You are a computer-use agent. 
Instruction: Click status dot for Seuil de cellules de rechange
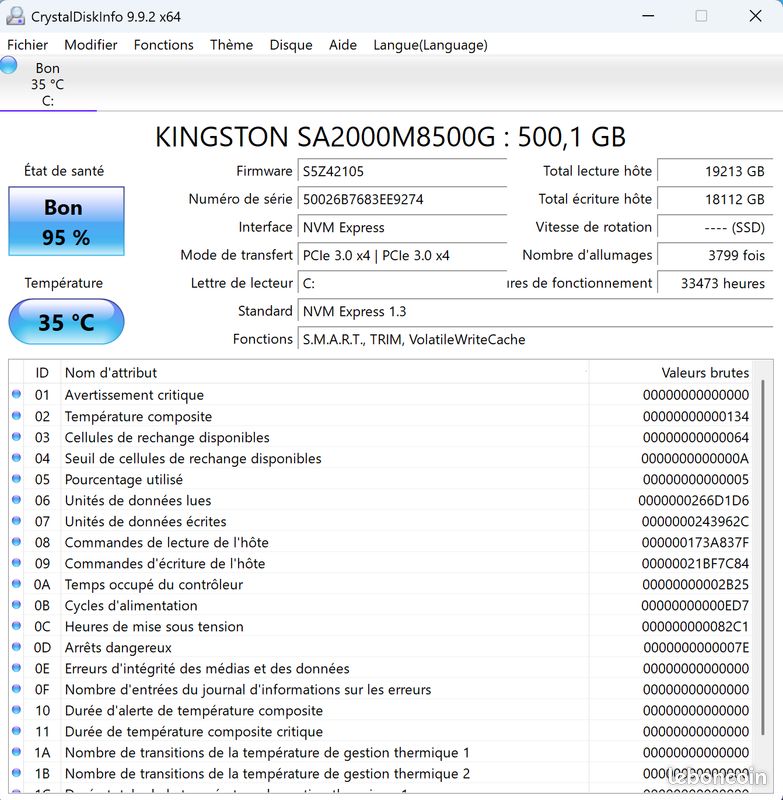[16, 458]
